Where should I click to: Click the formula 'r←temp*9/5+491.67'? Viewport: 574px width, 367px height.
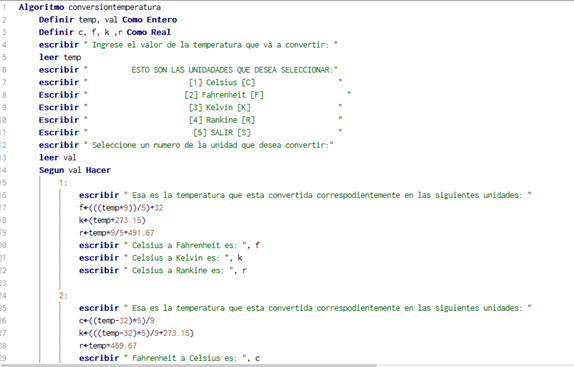pos(117,233)
